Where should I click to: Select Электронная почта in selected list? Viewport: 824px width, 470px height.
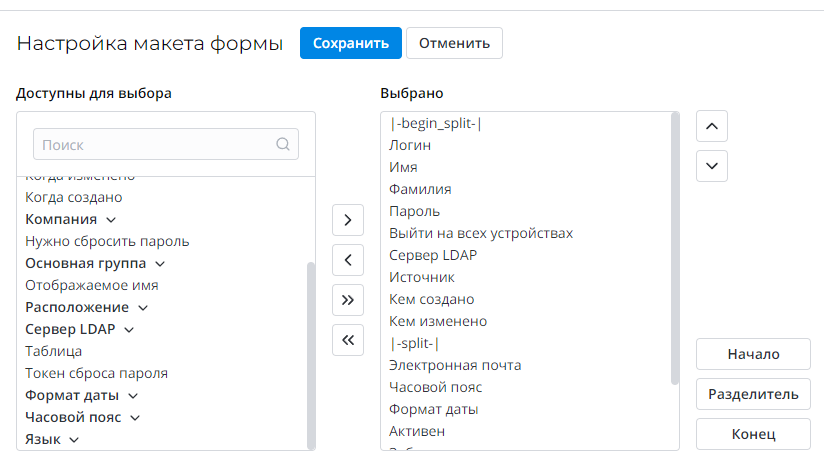(x=455, y=365)
